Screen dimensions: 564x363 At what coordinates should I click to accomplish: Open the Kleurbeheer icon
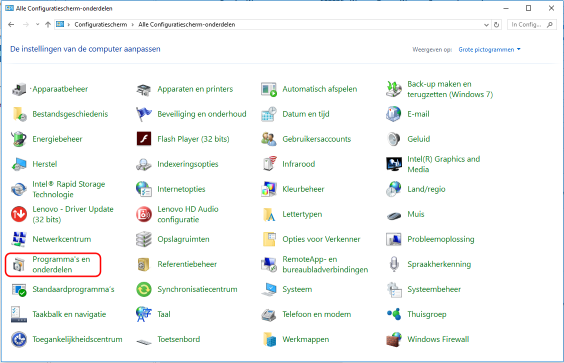click(269, 189)
